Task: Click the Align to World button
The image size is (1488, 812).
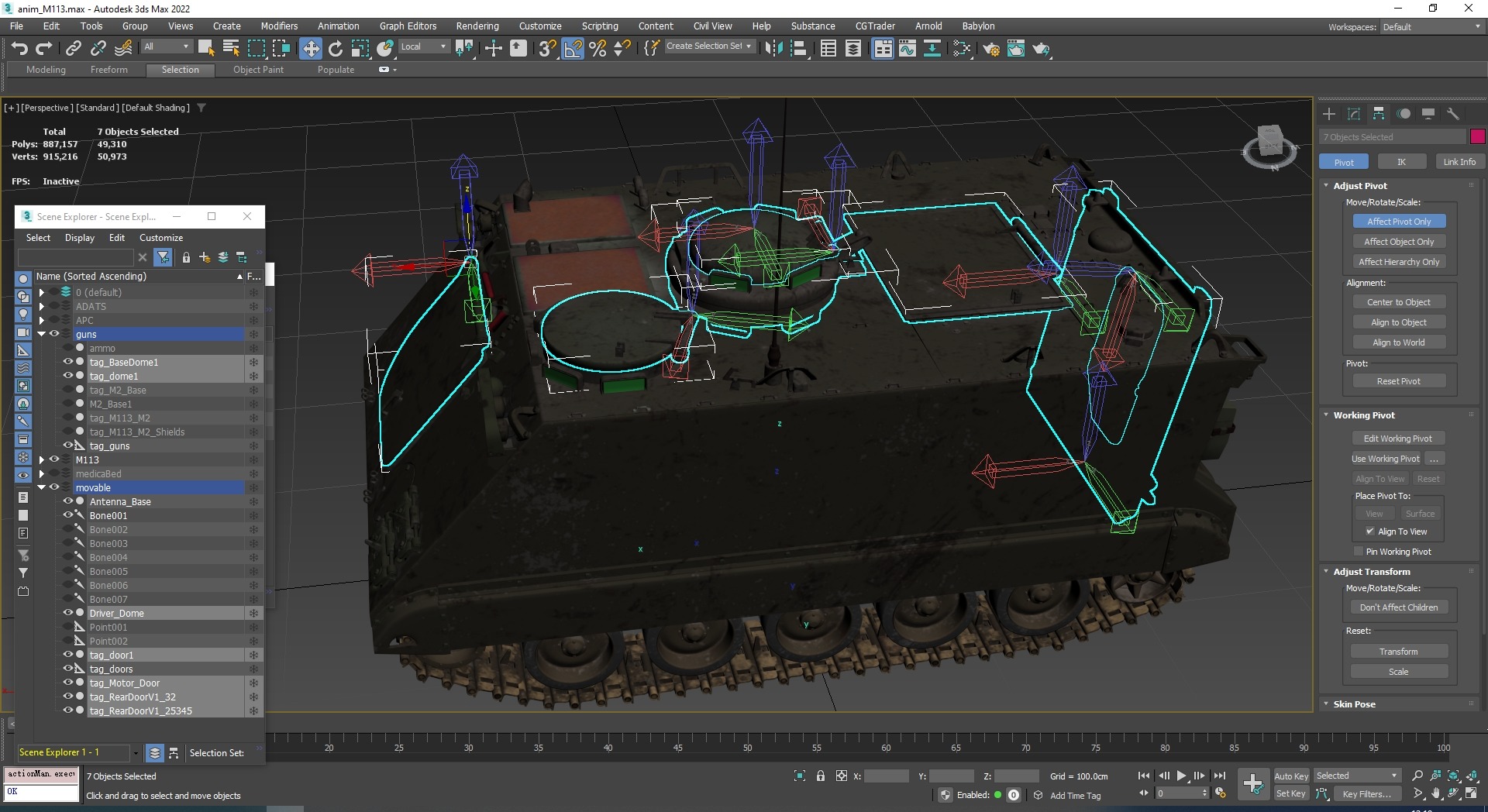Action: point(1399,342)
